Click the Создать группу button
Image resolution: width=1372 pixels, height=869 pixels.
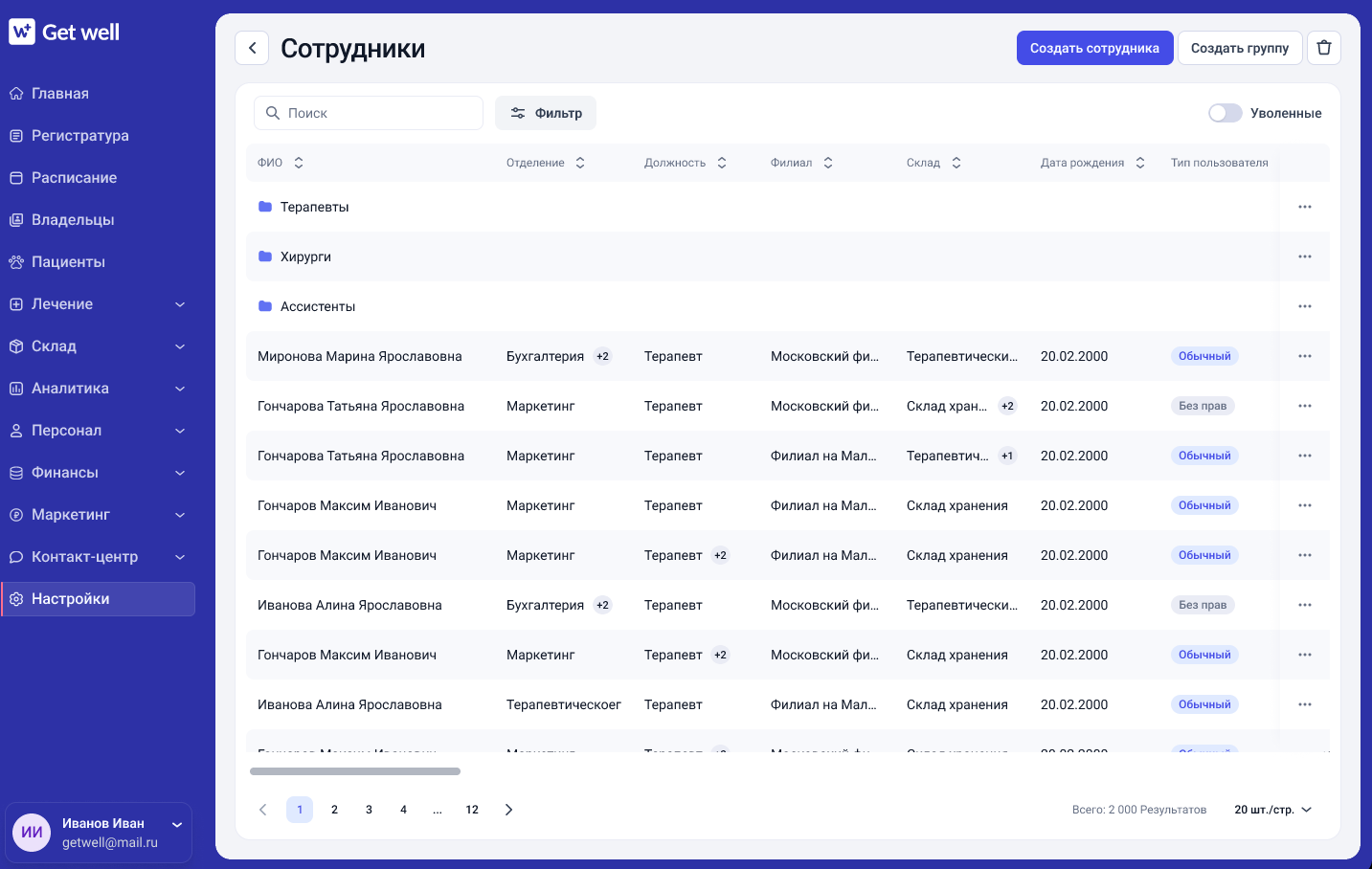coord(1240,48)
